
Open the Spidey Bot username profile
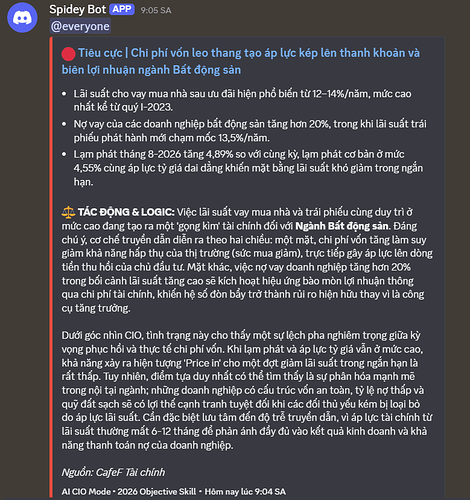(77, 10)
